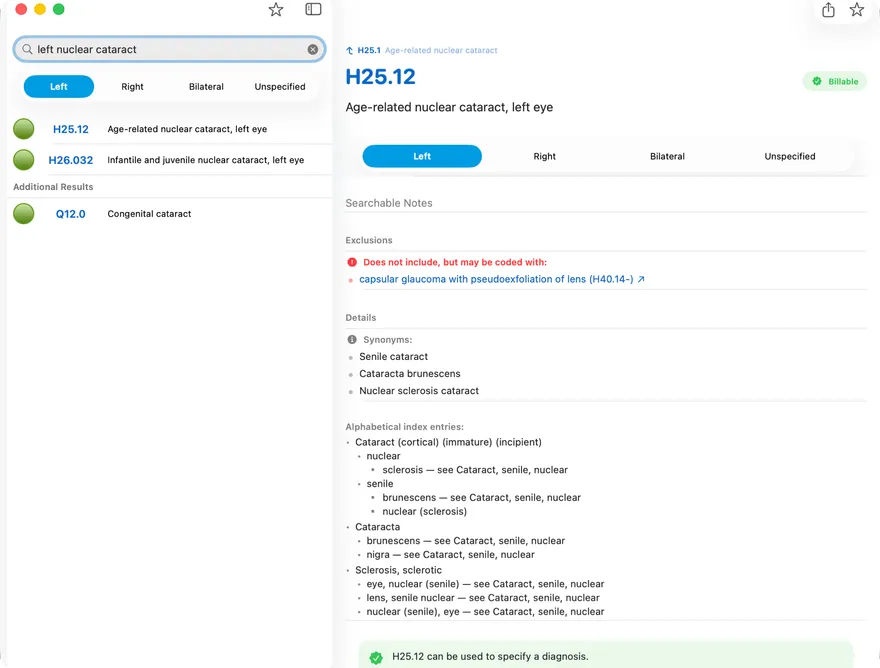Click the up arrow icon before H25.1
Screen dimensions: 880x668
tap(350, 51)
